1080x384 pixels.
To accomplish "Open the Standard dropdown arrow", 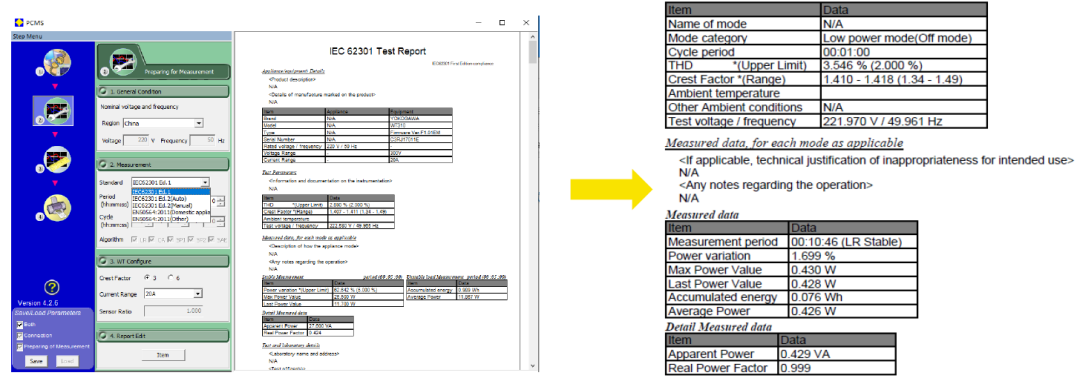I will point(205,182).
